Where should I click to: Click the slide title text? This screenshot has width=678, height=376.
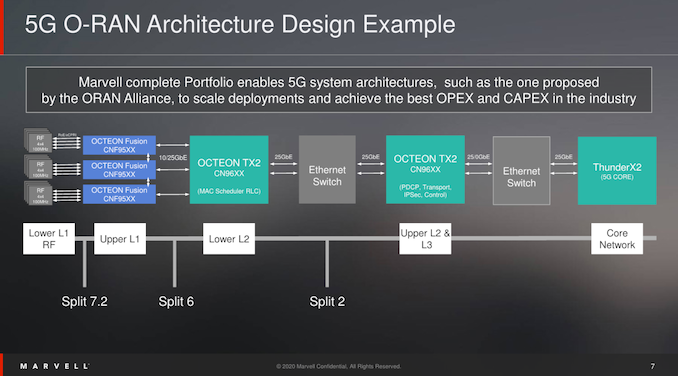240,24
